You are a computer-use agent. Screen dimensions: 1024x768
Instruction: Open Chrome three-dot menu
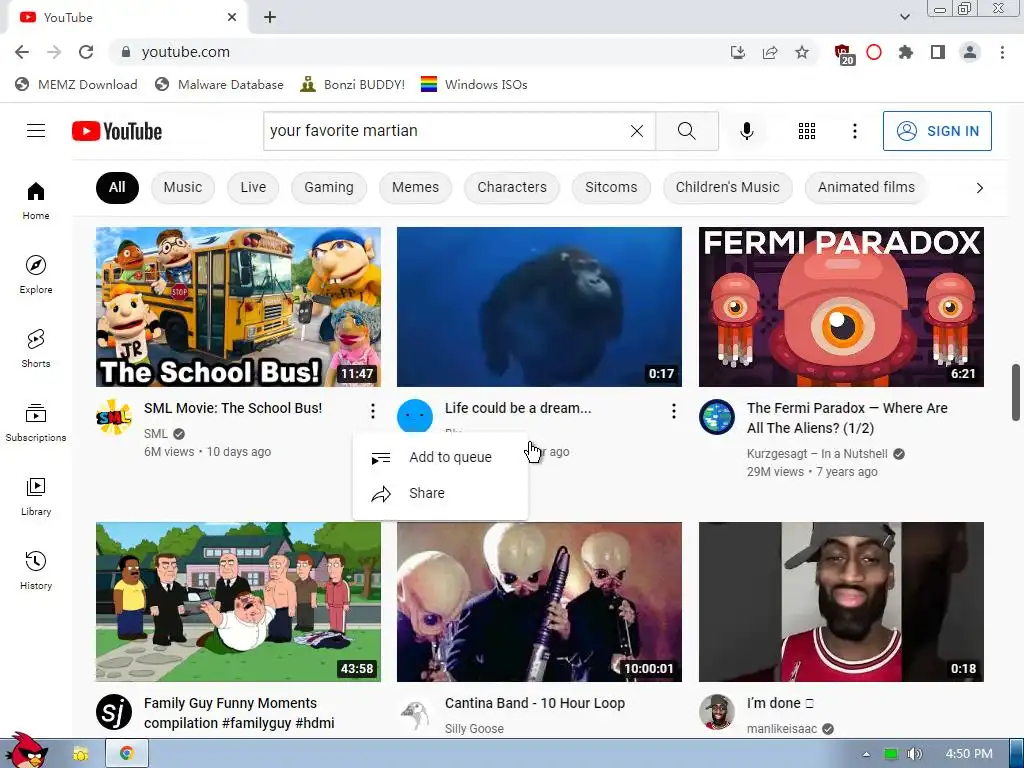pos(1002,52)
